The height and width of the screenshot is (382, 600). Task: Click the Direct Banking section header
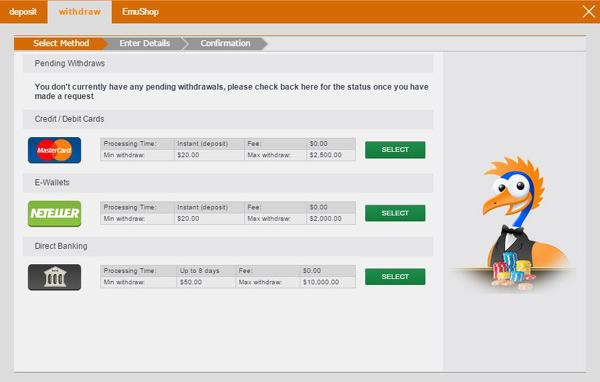[228, 246]
